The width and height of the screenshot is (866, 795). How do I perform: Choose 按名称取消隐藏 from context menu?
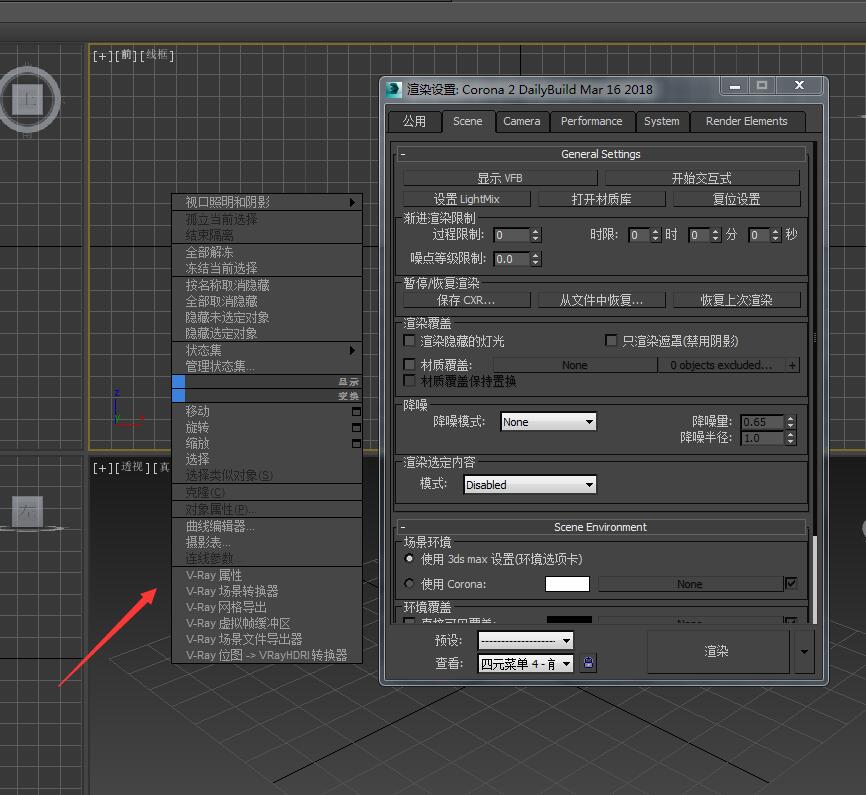pyautogui.click(x=267, y=285)
